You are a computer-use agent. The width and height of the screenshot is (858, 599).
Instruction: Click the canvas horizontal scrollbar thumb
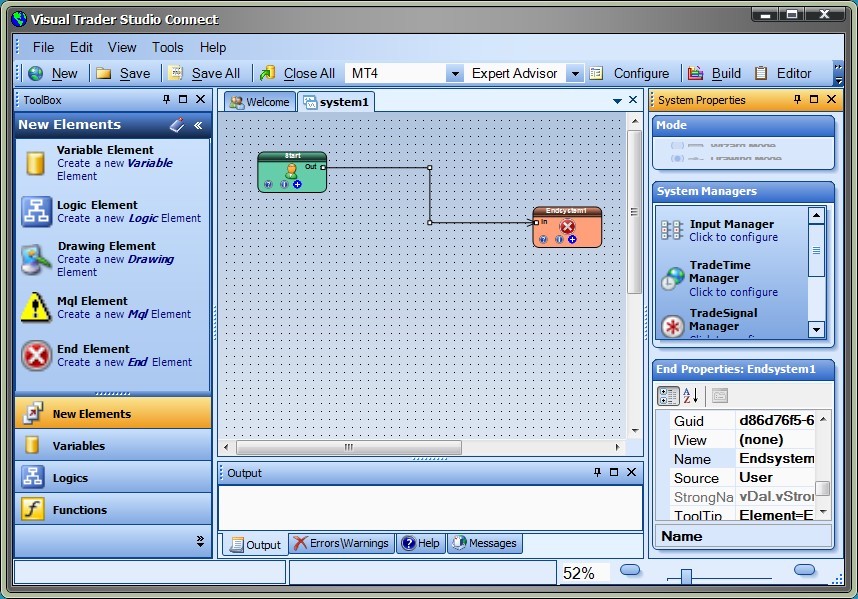point(349,447)
